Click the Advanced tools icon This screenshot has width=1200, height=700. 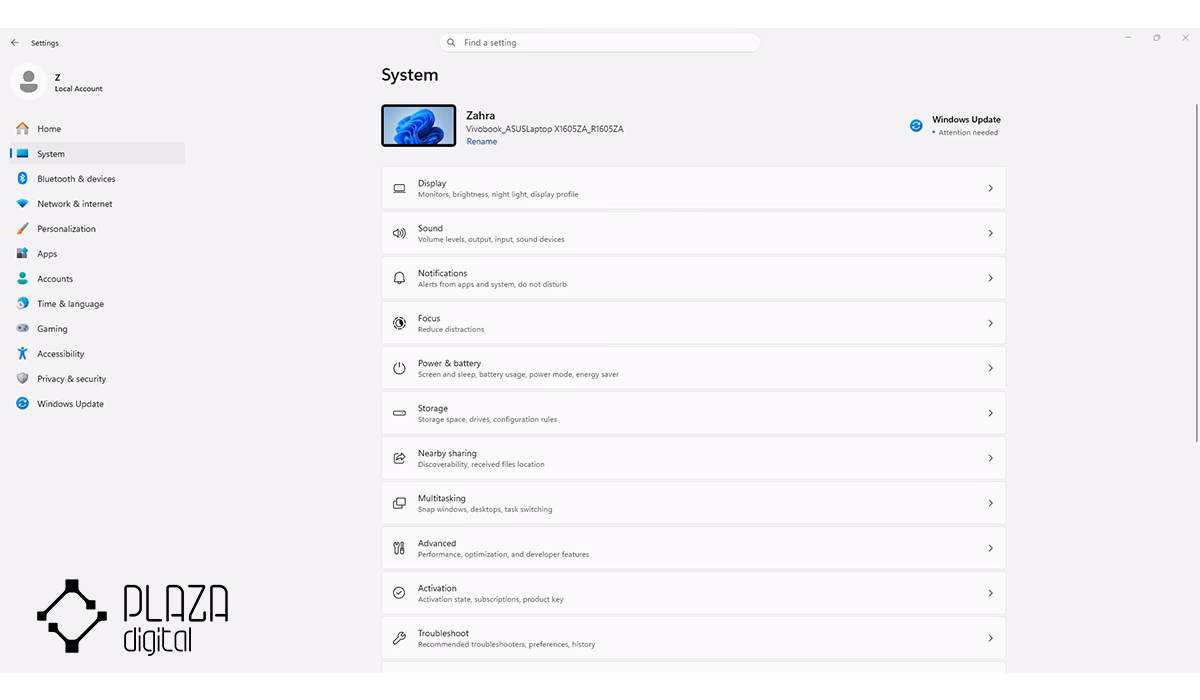pyautogui.click(x=399, y=548)
